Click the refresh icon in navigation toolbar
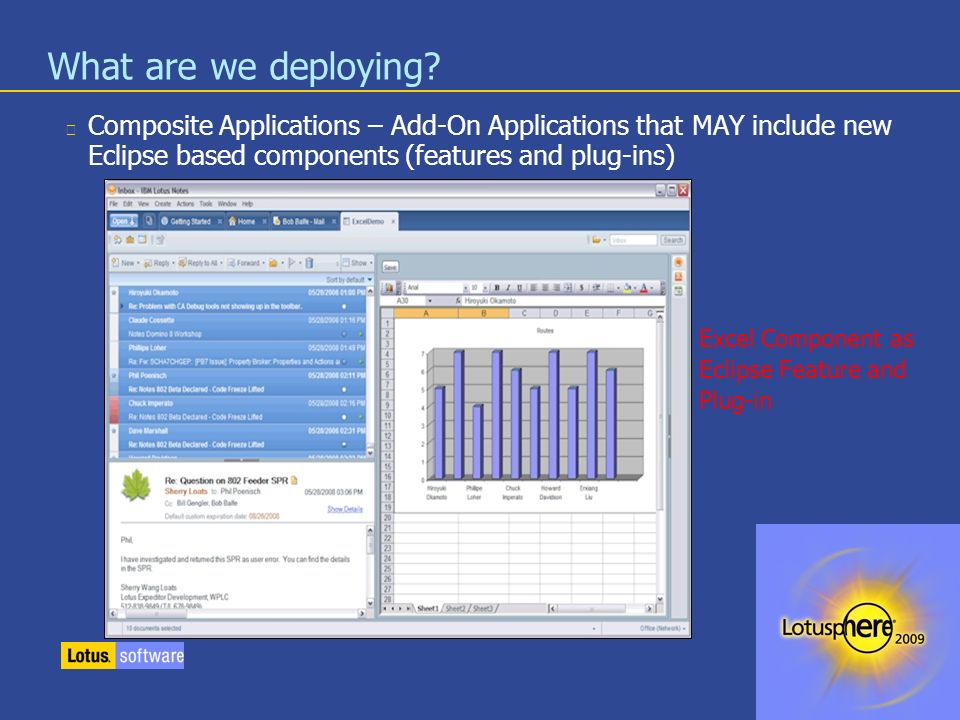The image size is (960, 720). [118, 240]
